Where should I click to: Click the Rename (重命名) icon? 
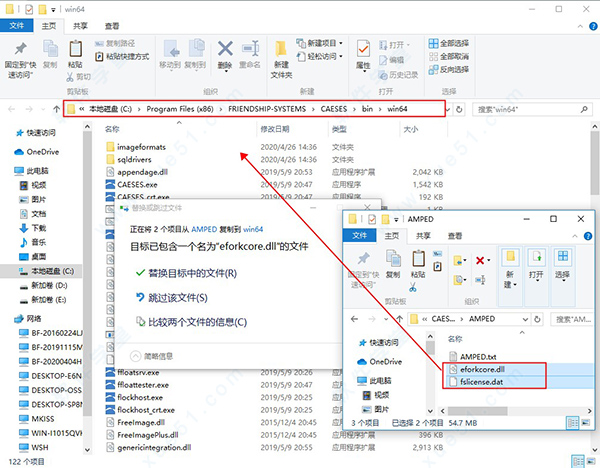(x=250, y=54)
